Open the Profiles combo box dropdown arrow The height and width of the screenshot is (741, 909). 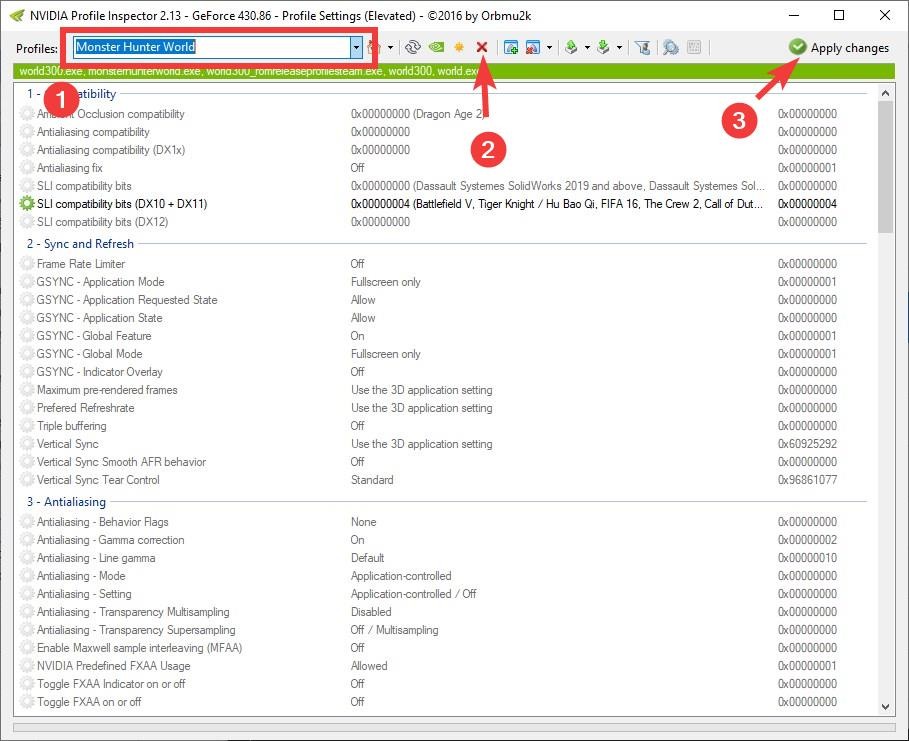point(356,47)
